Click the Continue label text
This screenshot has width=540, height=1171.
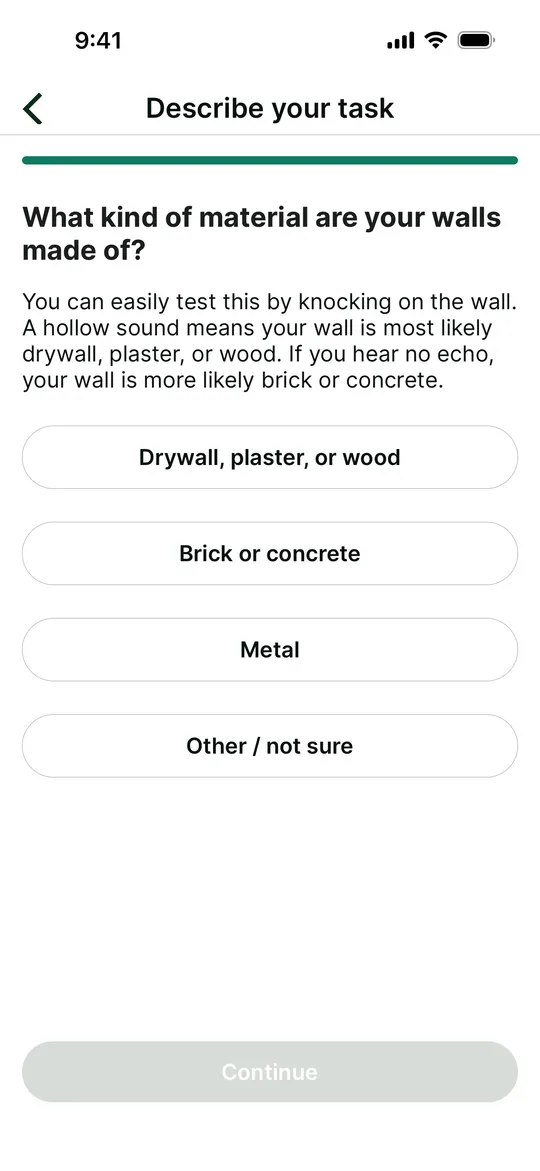coord(270,1072)
